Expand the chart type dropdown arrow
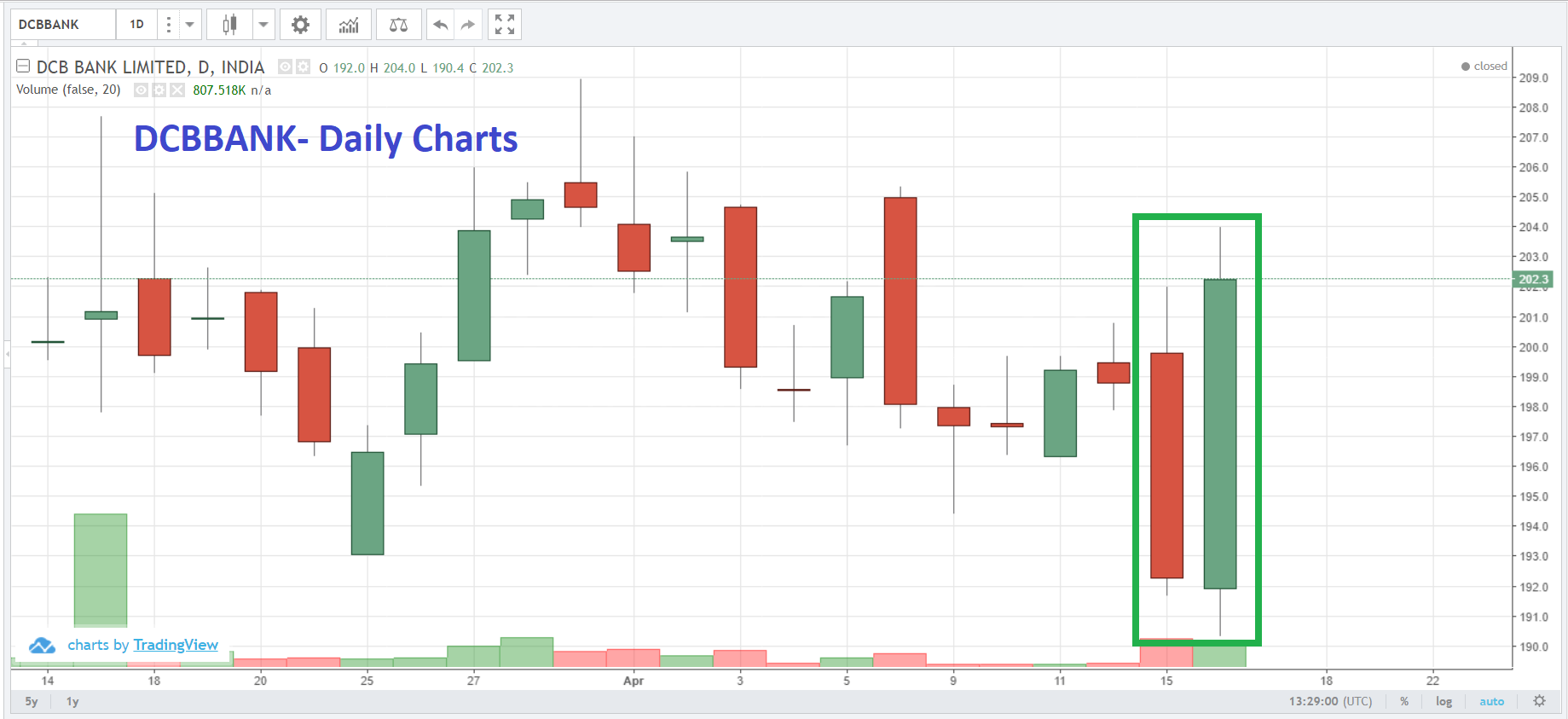 (263, 25)
